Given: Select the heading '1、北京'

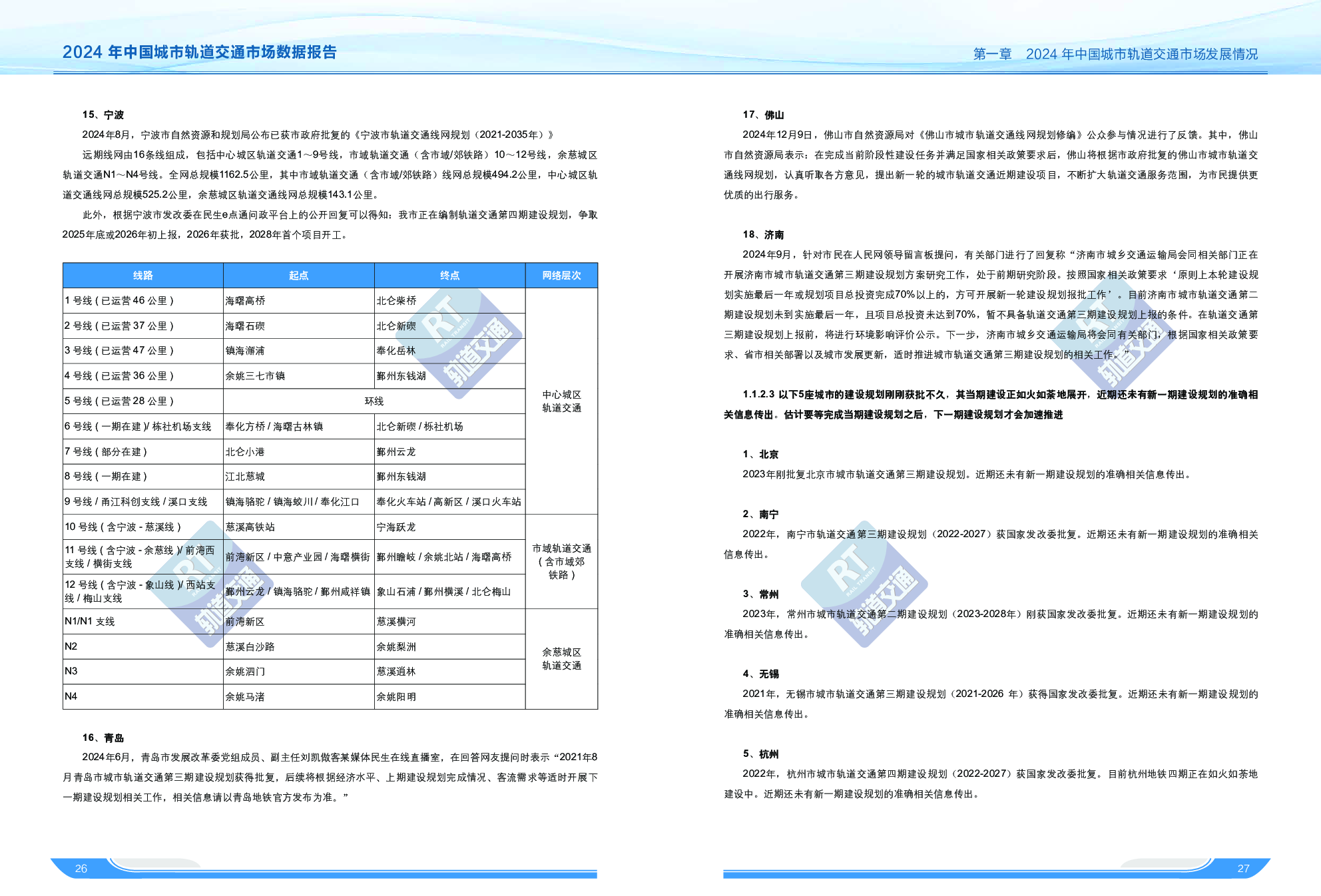Looking at the screenshot, I should pyautogui.click(x=760, y=455).
